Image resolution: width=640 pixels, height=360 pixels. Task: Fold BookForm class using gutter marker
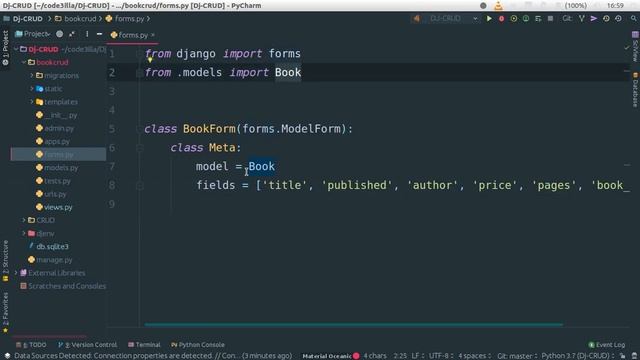click(x=139, y=129)
